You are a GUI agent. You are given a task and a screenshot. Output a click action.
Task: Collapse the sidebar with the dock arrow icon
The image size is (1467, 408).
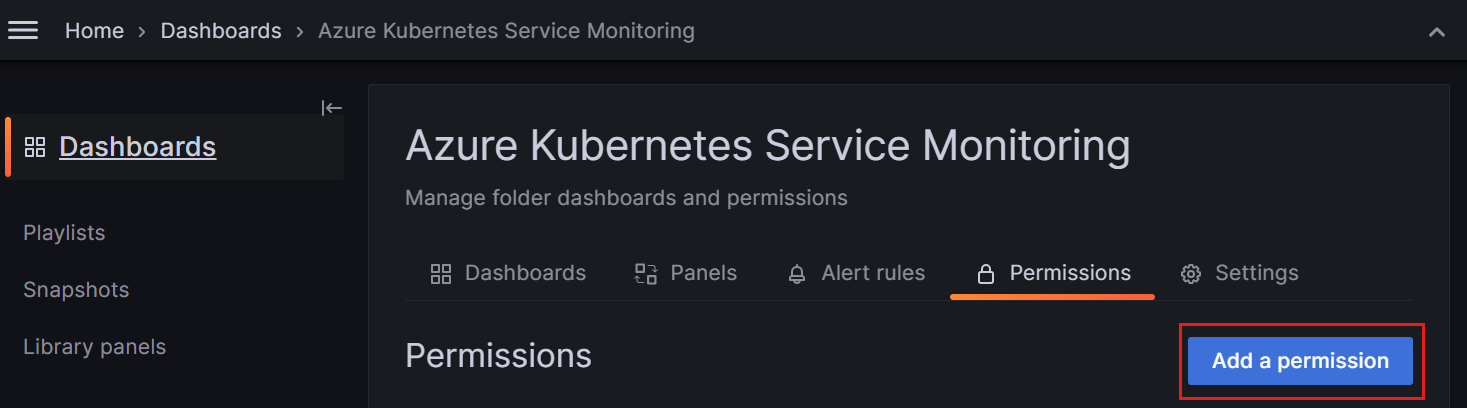pos(332,108)
